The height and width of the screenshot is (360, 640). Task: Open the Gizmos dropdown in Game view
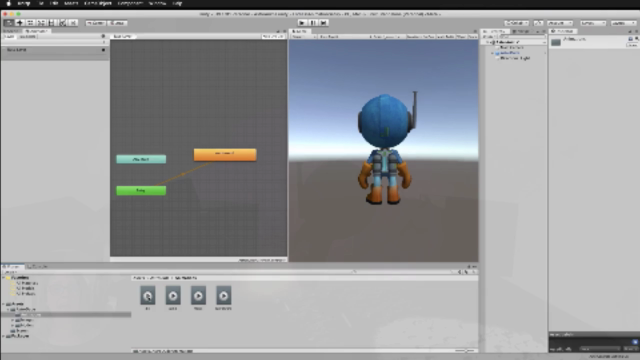[473, 37]
